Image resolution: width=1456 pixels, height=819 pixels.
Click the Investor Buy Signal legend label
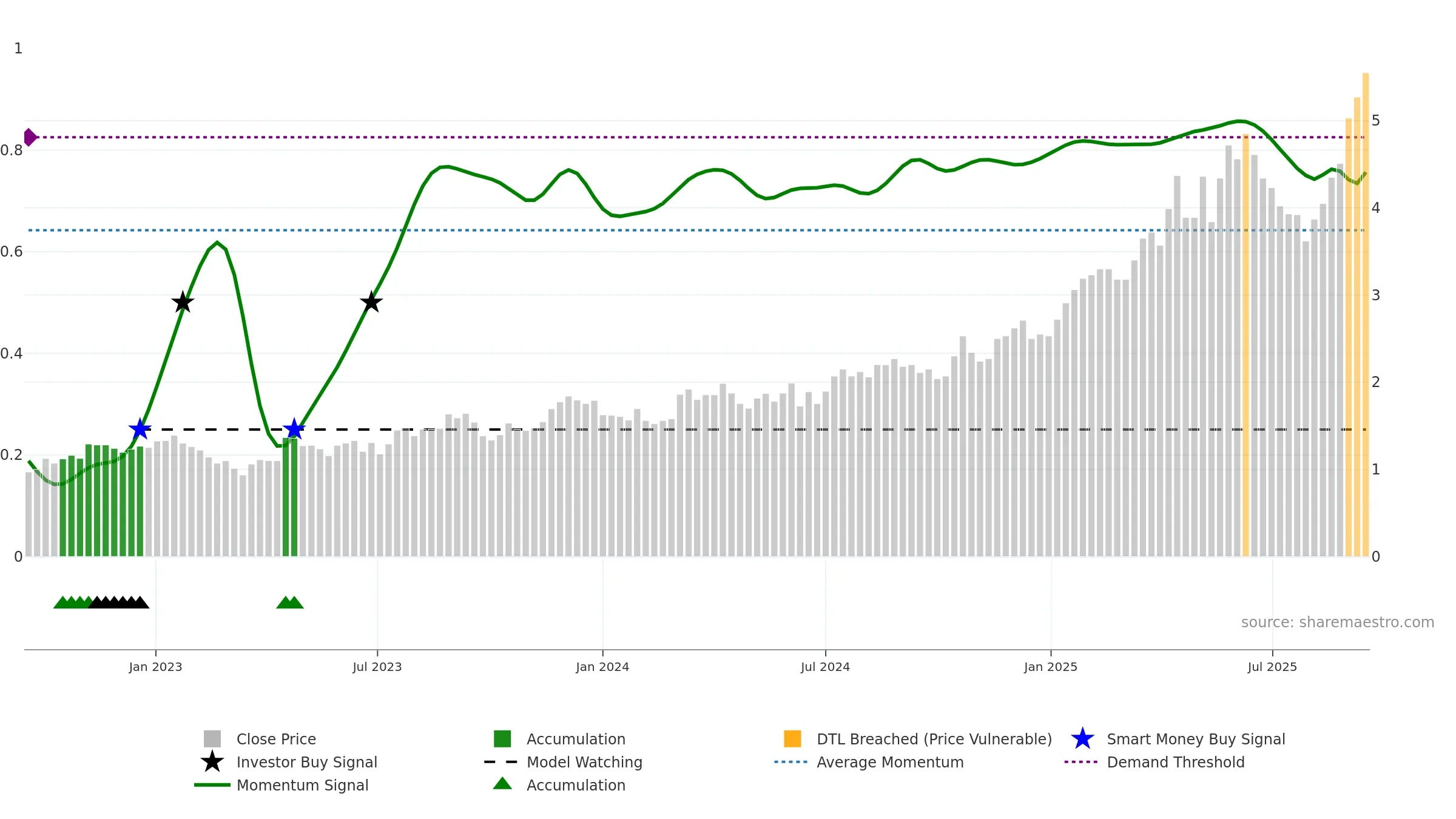tap(307, 762)
